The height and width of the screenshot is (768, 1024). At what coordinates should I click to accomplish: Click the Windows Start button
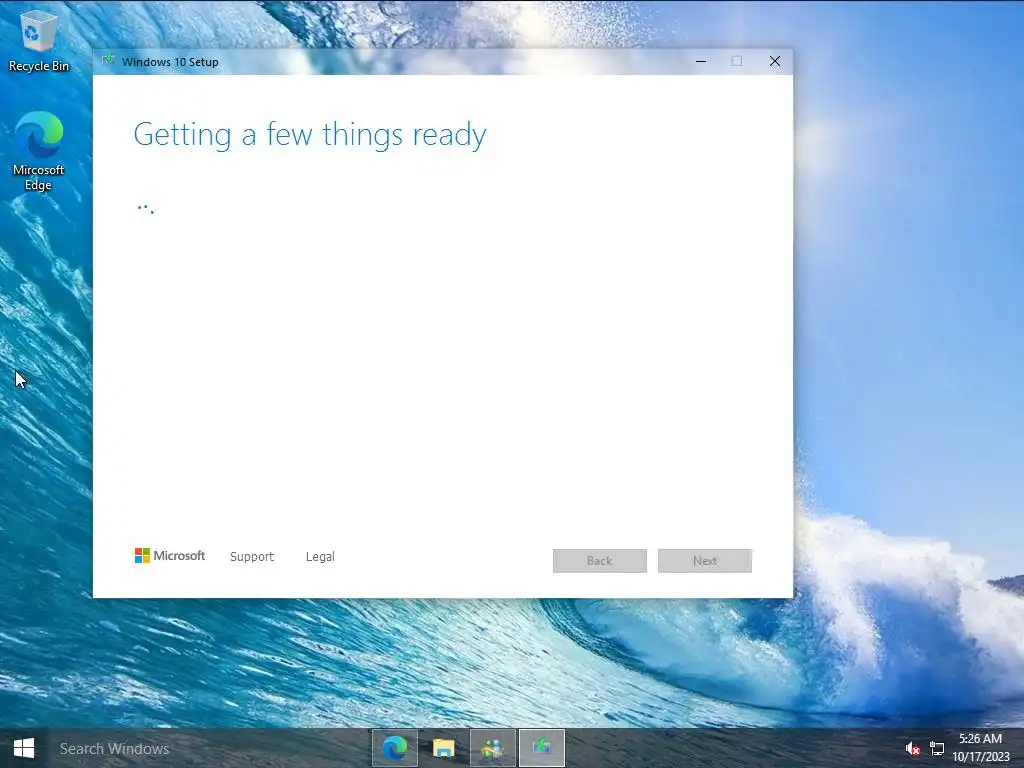click(24, 748)
